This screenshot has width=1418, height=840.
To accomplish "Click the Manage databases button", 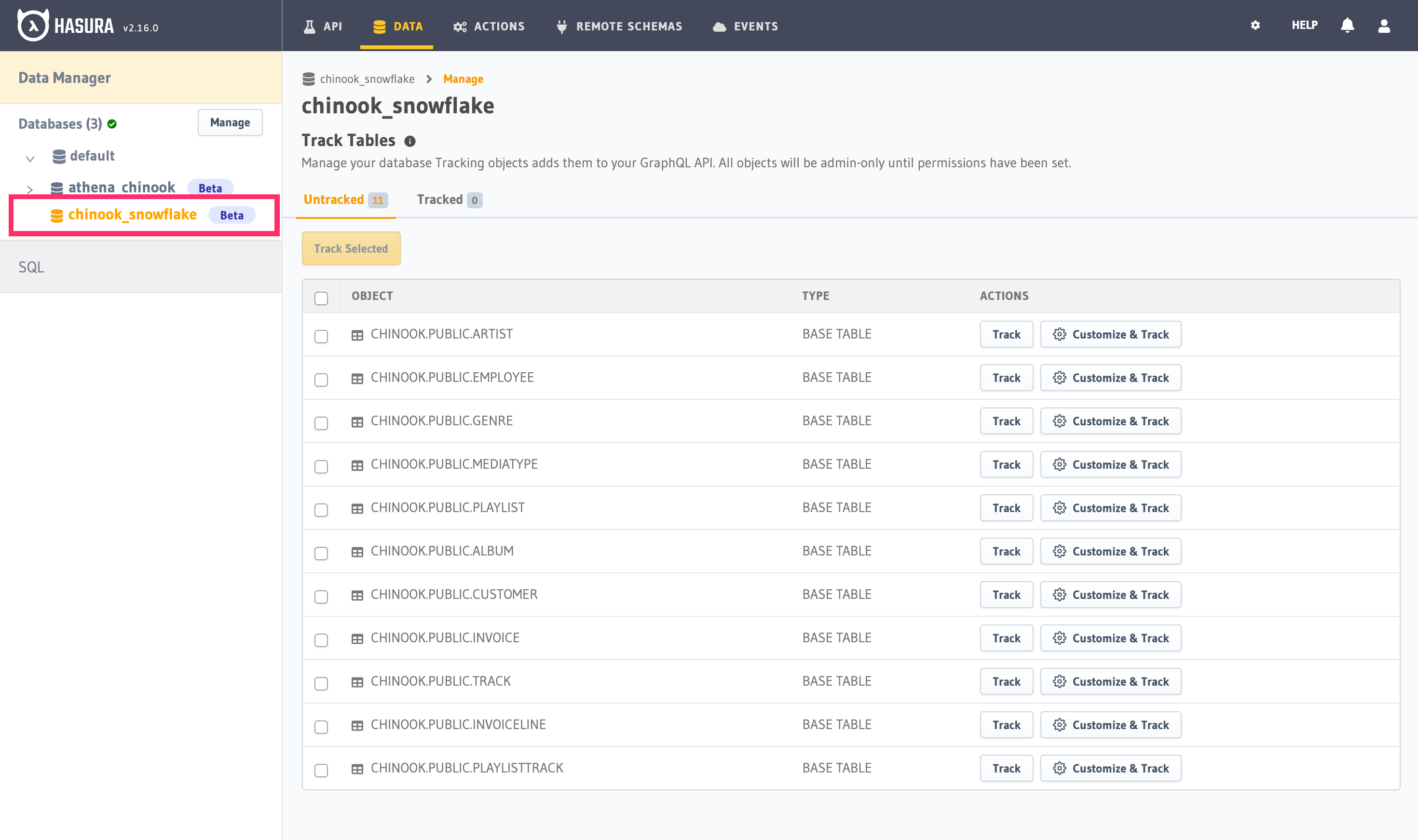I will point(230,123).
